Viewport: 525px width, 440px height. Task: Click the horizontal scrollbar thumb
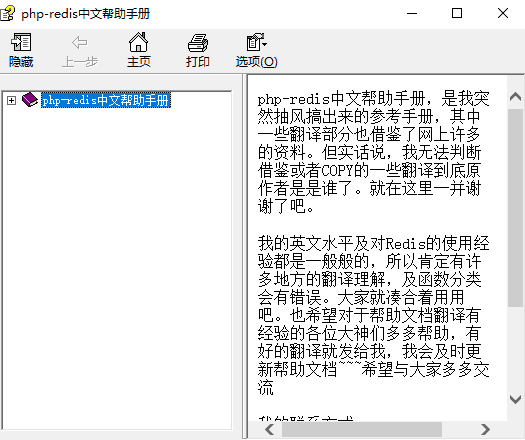tap(362, 429)
